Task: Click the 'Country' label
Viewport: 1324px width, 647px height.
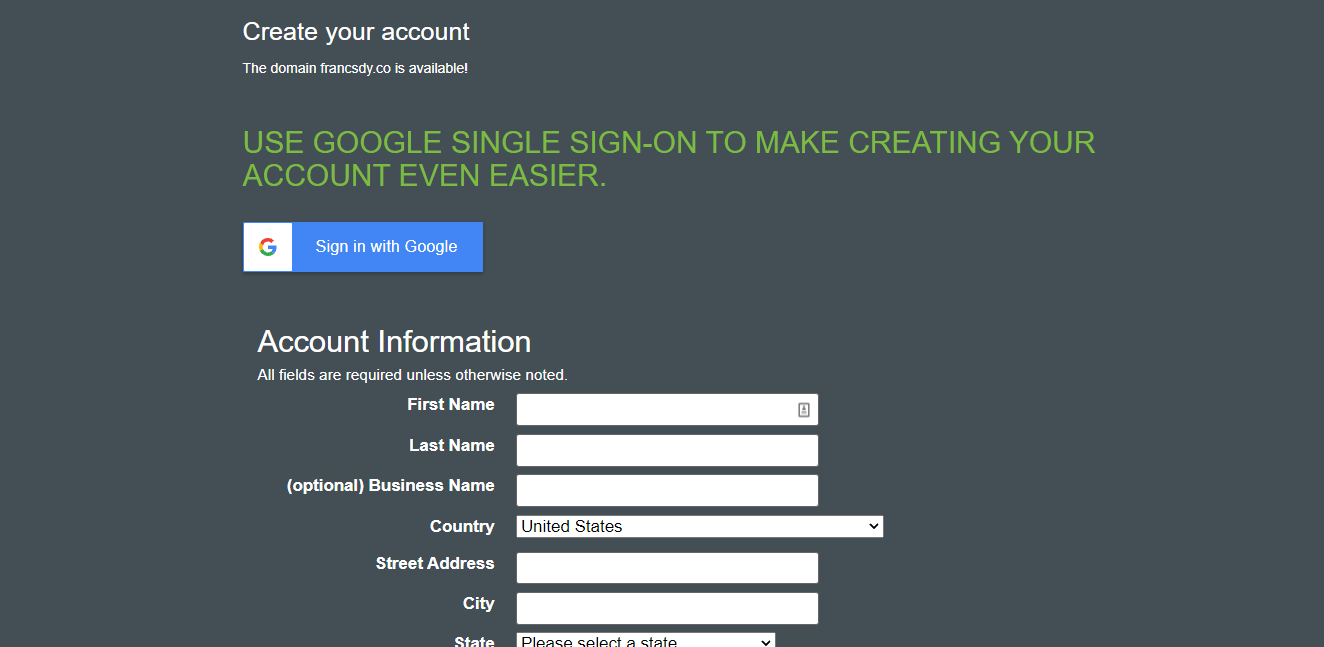Action: point(462,527)
